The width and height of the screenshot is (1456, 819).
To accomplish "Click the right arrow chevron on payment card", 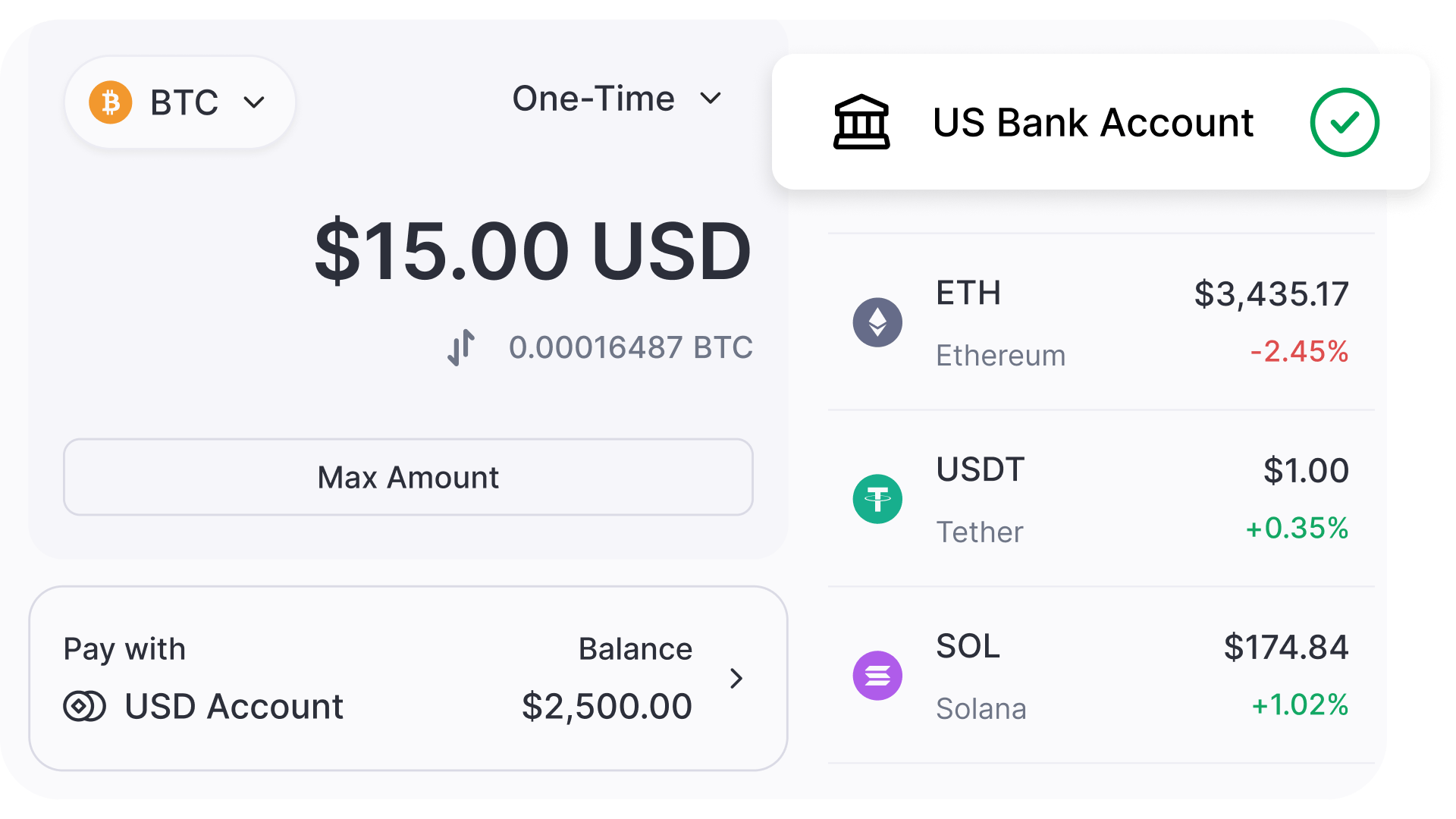I will click(x=736, y=679).
